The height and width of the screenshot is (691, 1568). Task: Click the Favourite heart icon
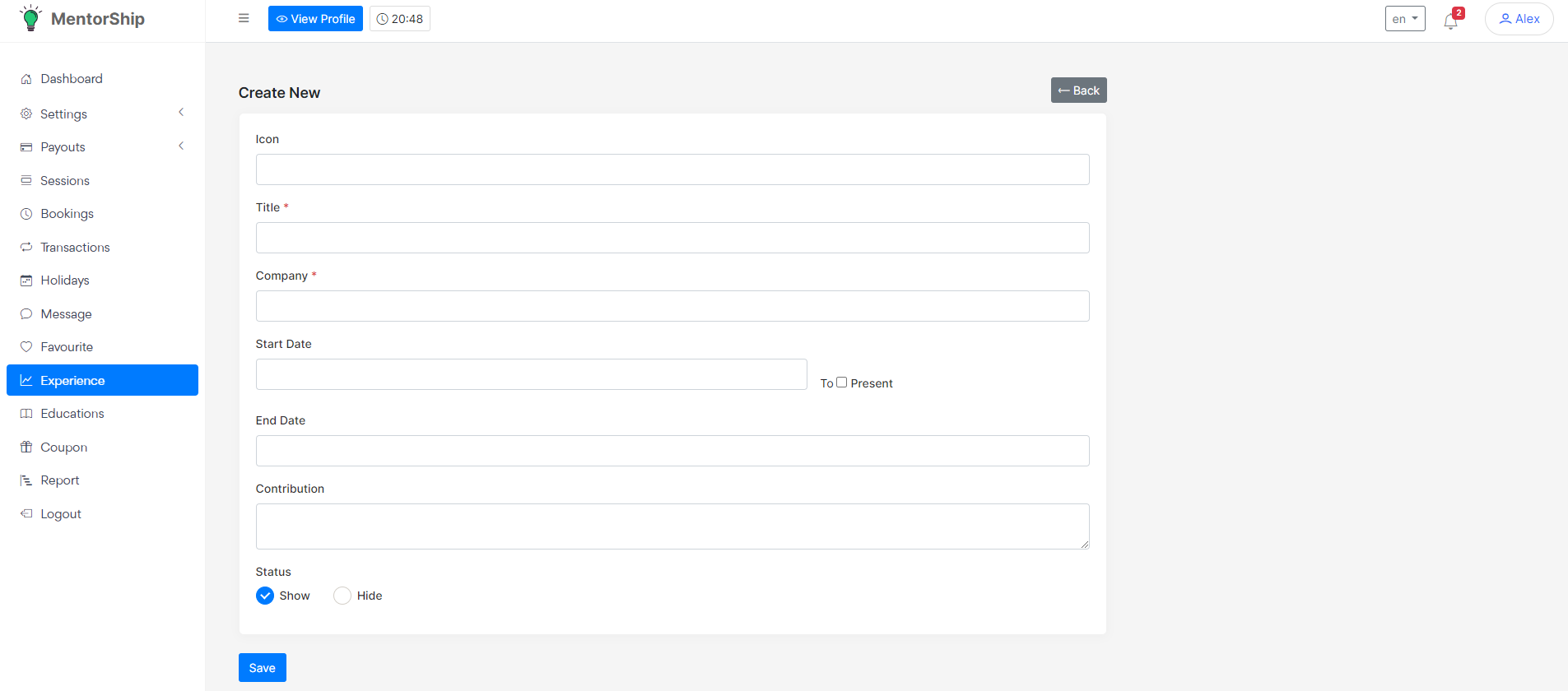click(26, 347)
